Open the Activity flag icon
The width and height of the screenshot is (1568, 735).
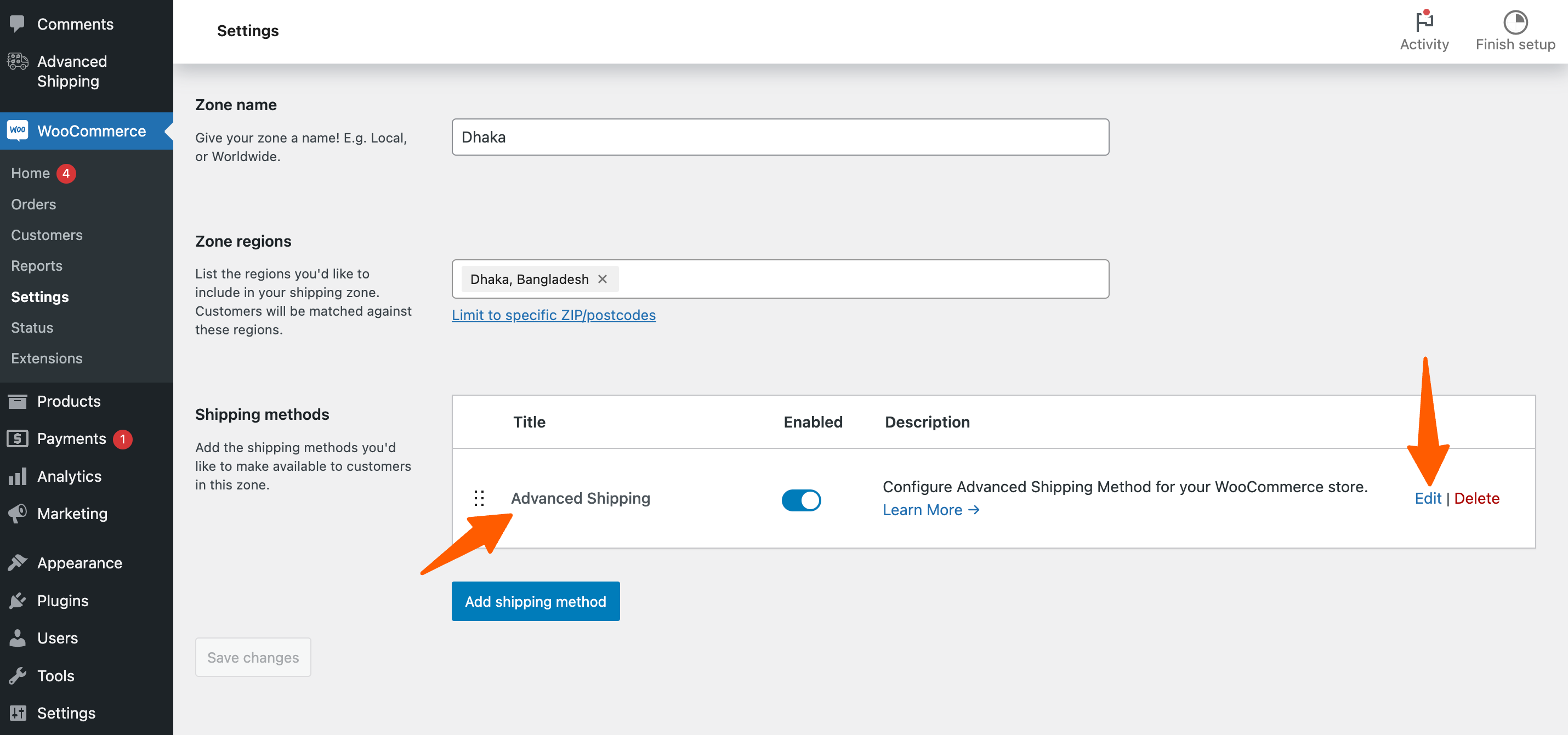click(1424, 21)
